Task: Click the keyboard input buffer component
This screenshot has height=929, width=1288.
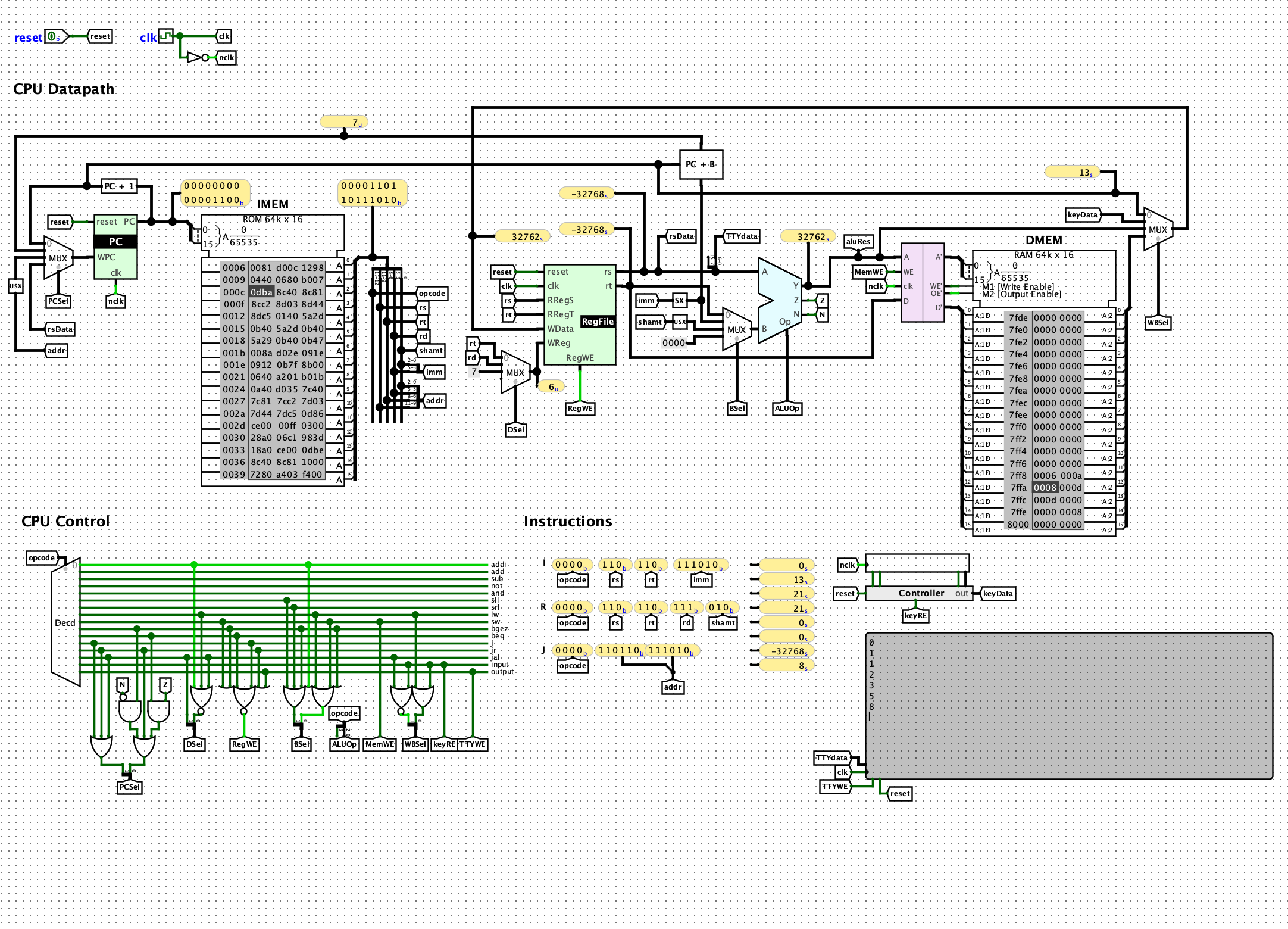Action: click(917, 563)
